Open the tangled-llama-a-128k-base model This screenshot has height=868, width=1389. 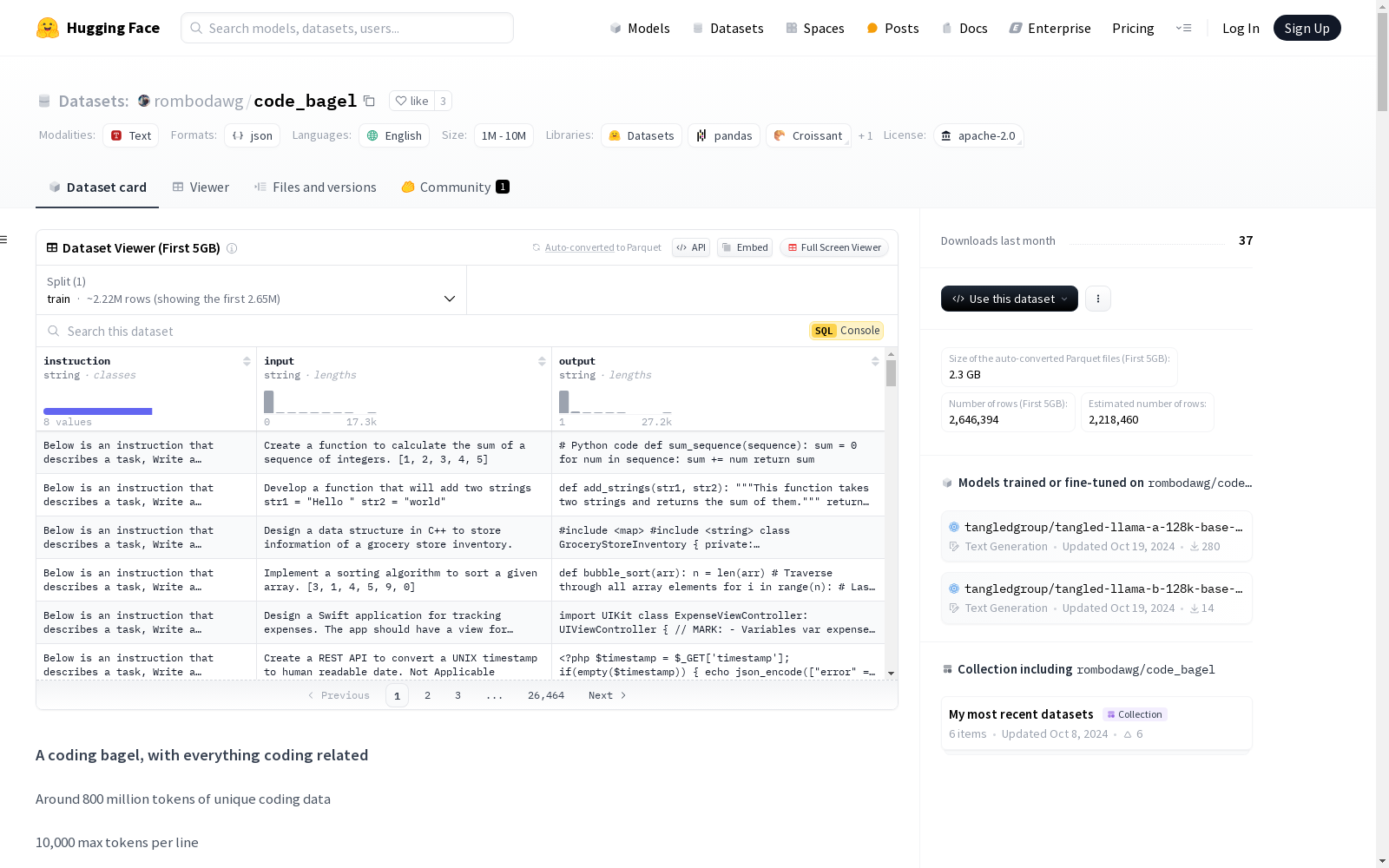pyautogui.click(x=1096, y=536)
